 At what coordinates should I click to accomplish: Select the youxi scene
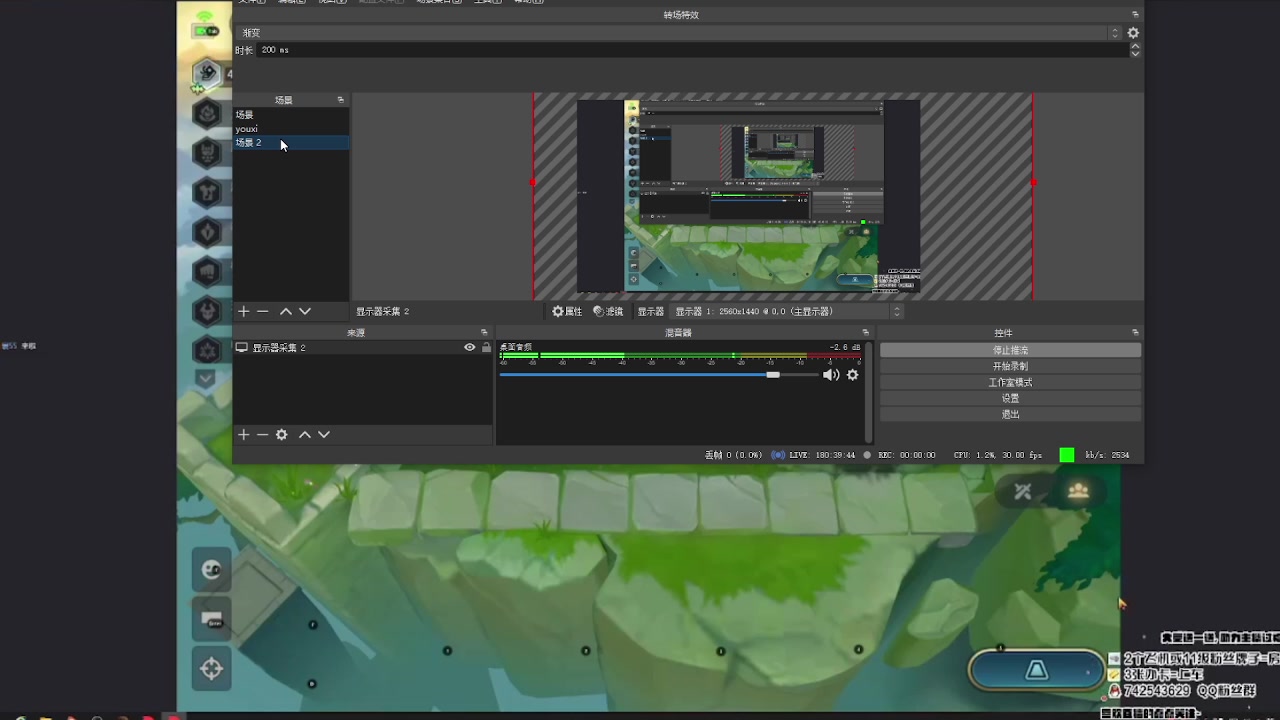click(x=291, y=129)
